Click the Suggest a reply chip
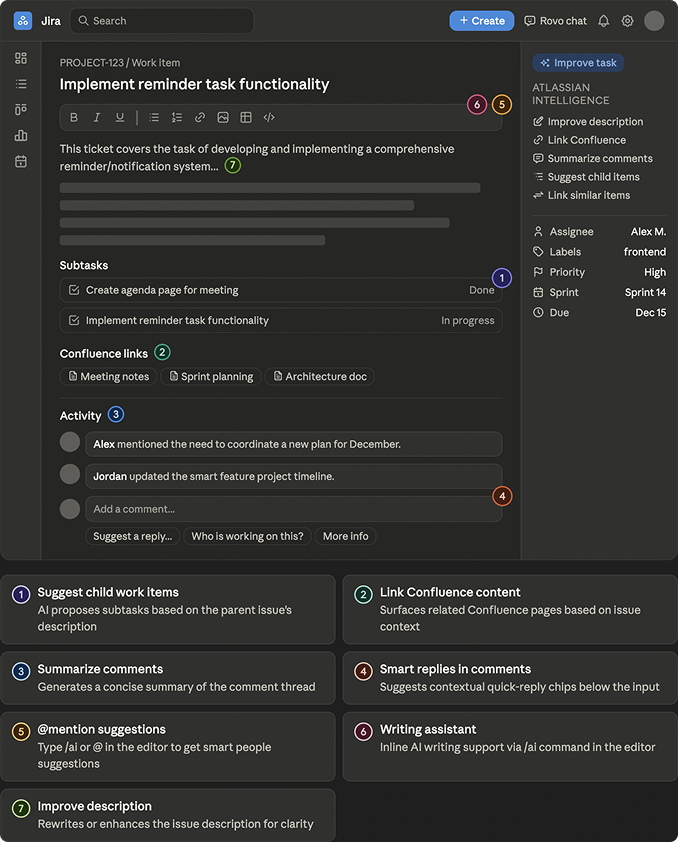This screenshot has width=678, height=842. point(133,536)
